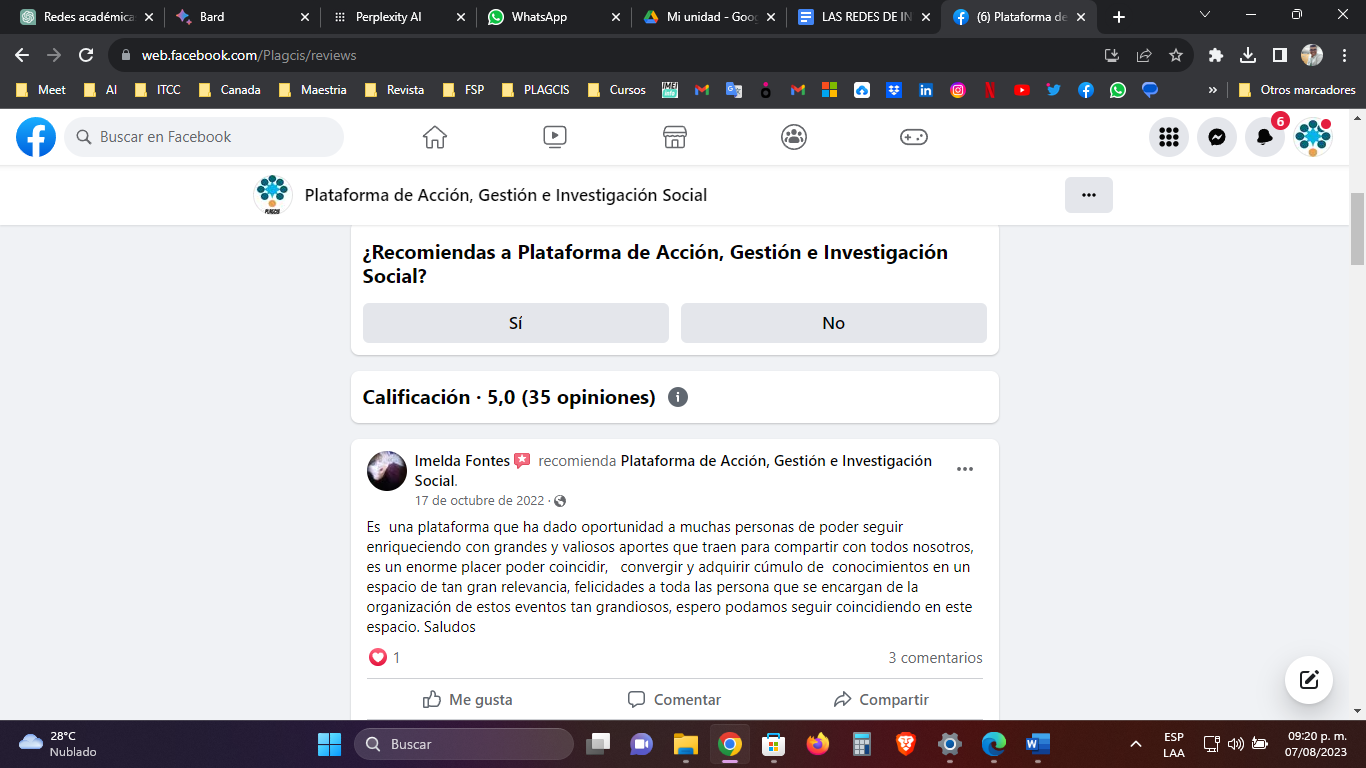Open Facebook Groups icon
The width and height of the screenshot is (1366, 768).
(794, 137)
